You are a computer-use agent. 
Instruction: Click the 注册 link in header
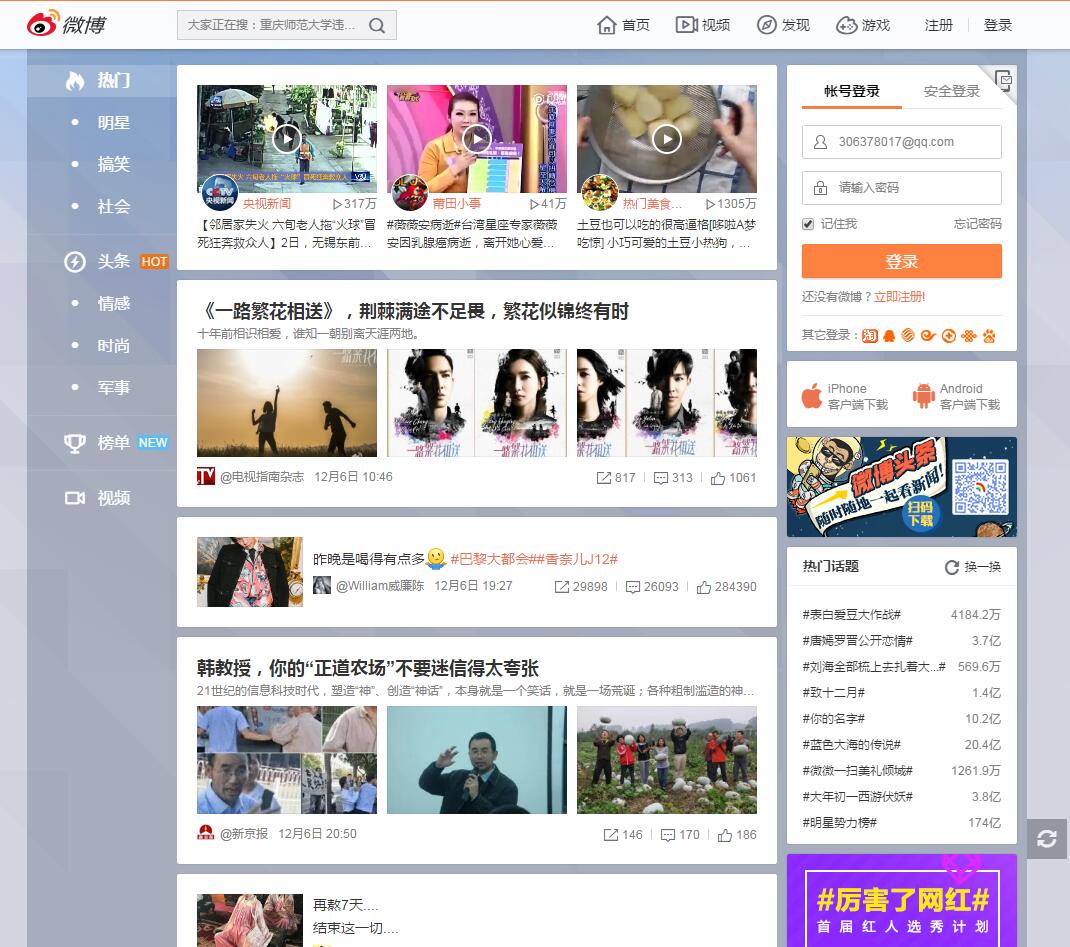938,25
